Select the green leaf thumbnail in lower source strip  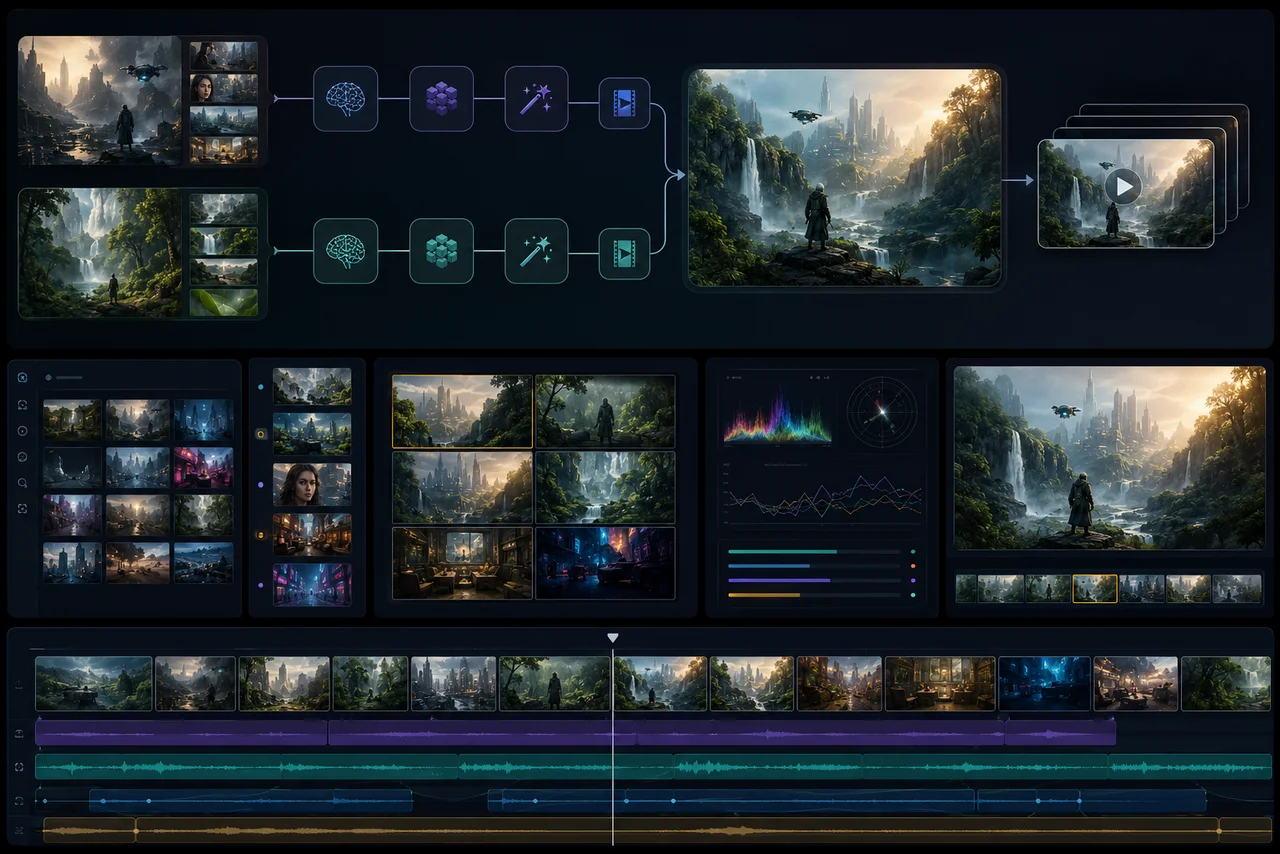tap(224, 303)
